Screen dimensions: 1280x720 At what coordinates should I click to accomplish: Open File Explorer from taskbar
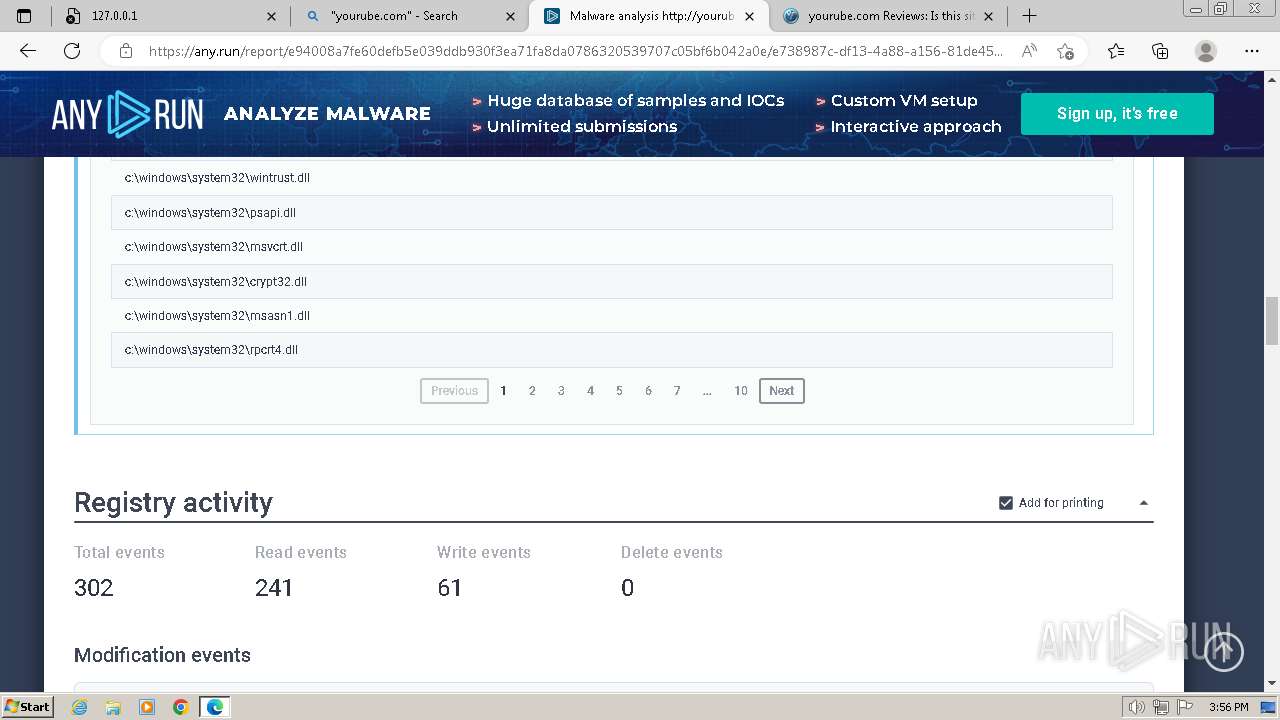coord(113,707)
